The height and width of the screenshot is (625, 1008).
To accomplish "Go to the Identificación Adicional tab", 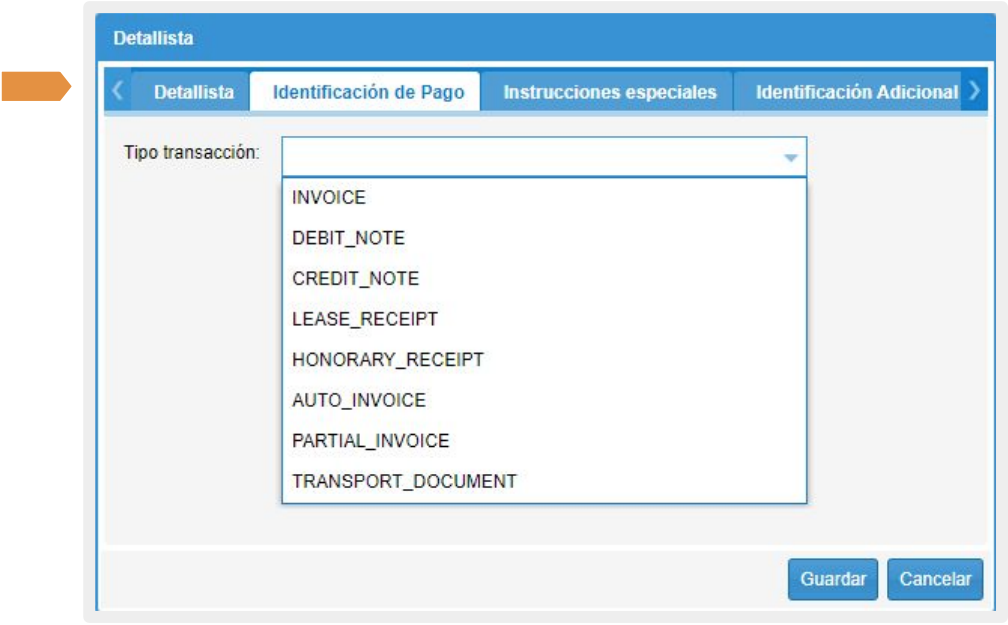I will coord(856,92).
